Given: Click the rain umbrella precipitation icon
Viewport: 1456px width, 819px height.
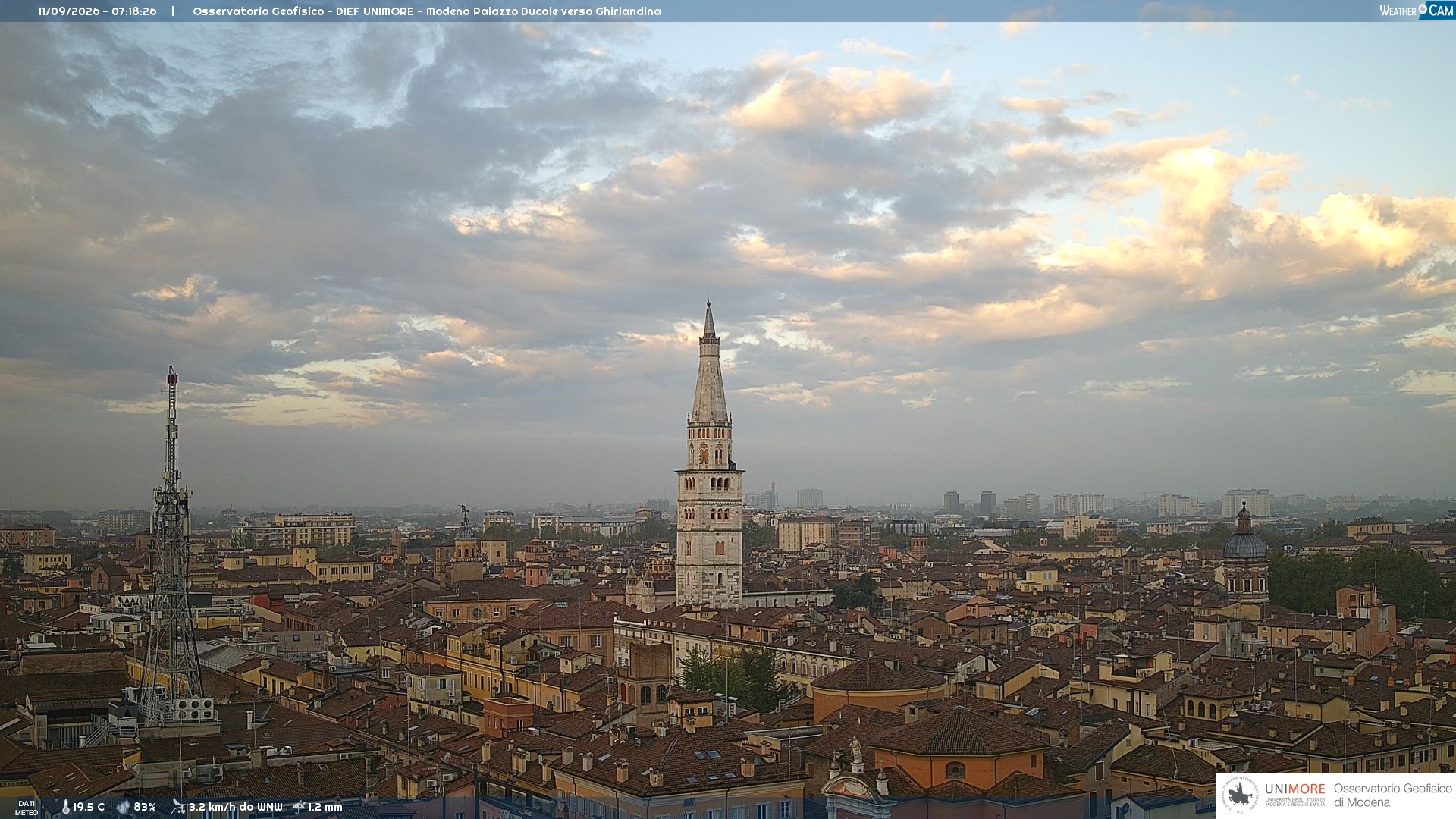Looking at the screenshot, I should pyautogui.click(x=299, y=807).
